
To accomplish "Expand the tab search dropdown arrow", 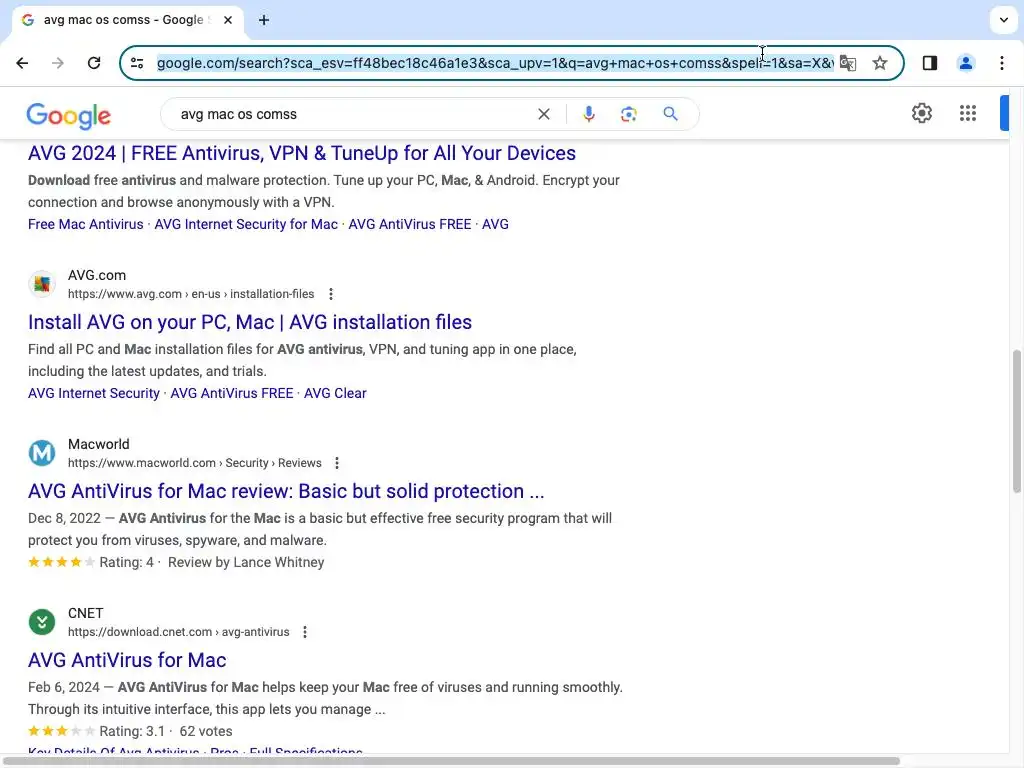I will click(1004, 20).
